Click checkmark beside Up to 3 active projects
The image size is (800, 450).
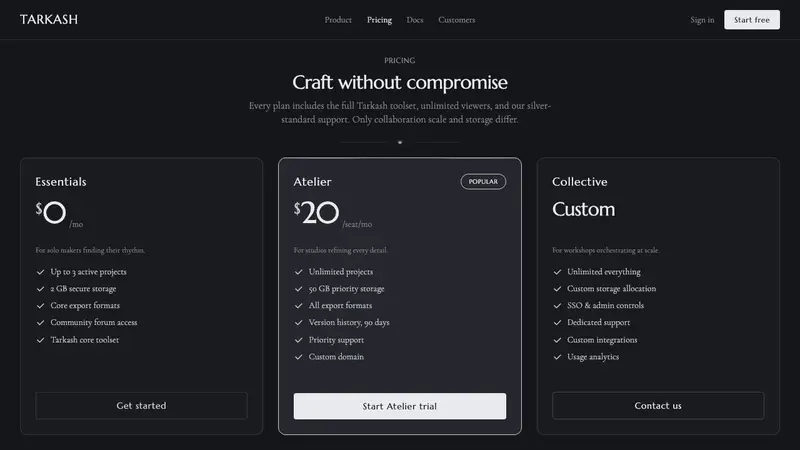click(x=40, y=272)
